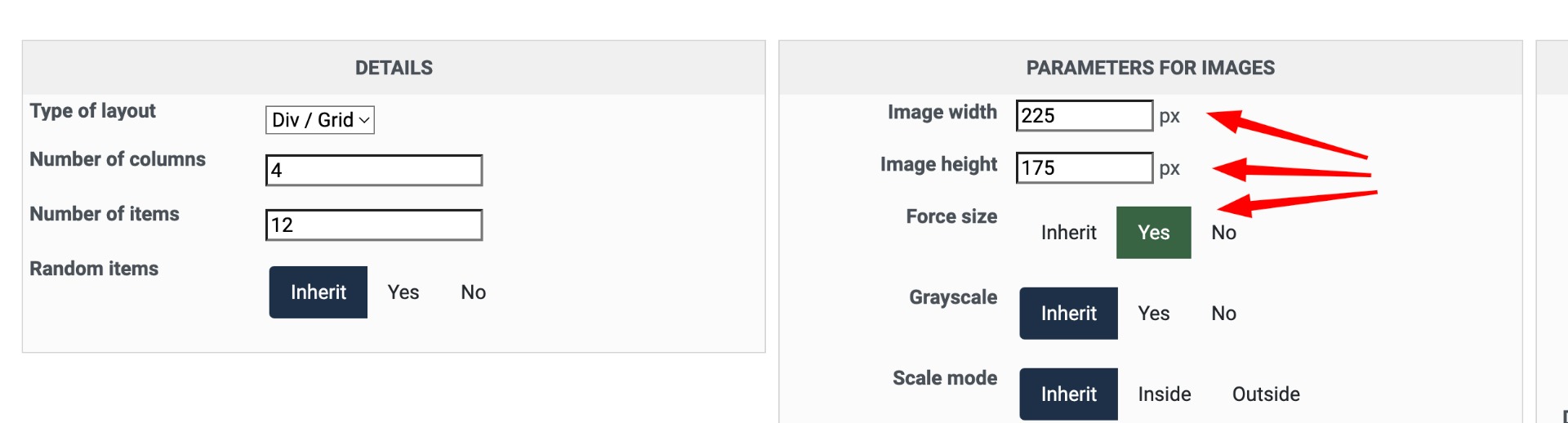Image resolution: width=1568 pixels, height=423 pixels.
Task: Select Inherit for Grayscale
Action: pyautogui.click(x=1068, y=314)
